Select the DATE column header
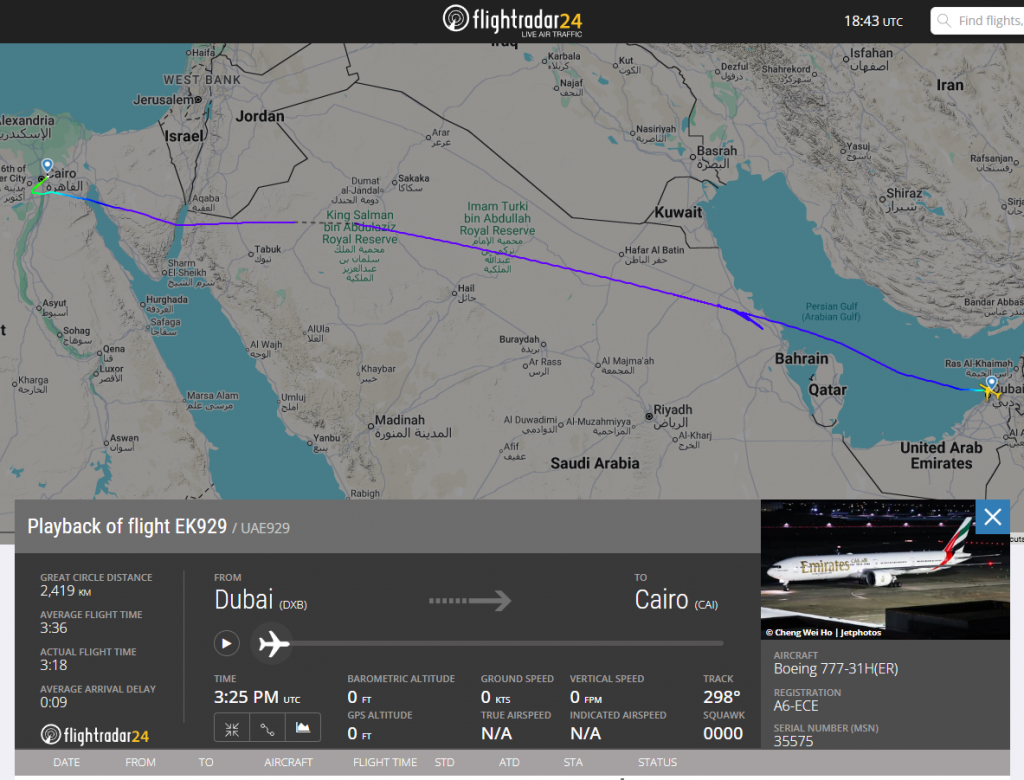Viewport: 1024px width, 780px height. click(66, 762)
